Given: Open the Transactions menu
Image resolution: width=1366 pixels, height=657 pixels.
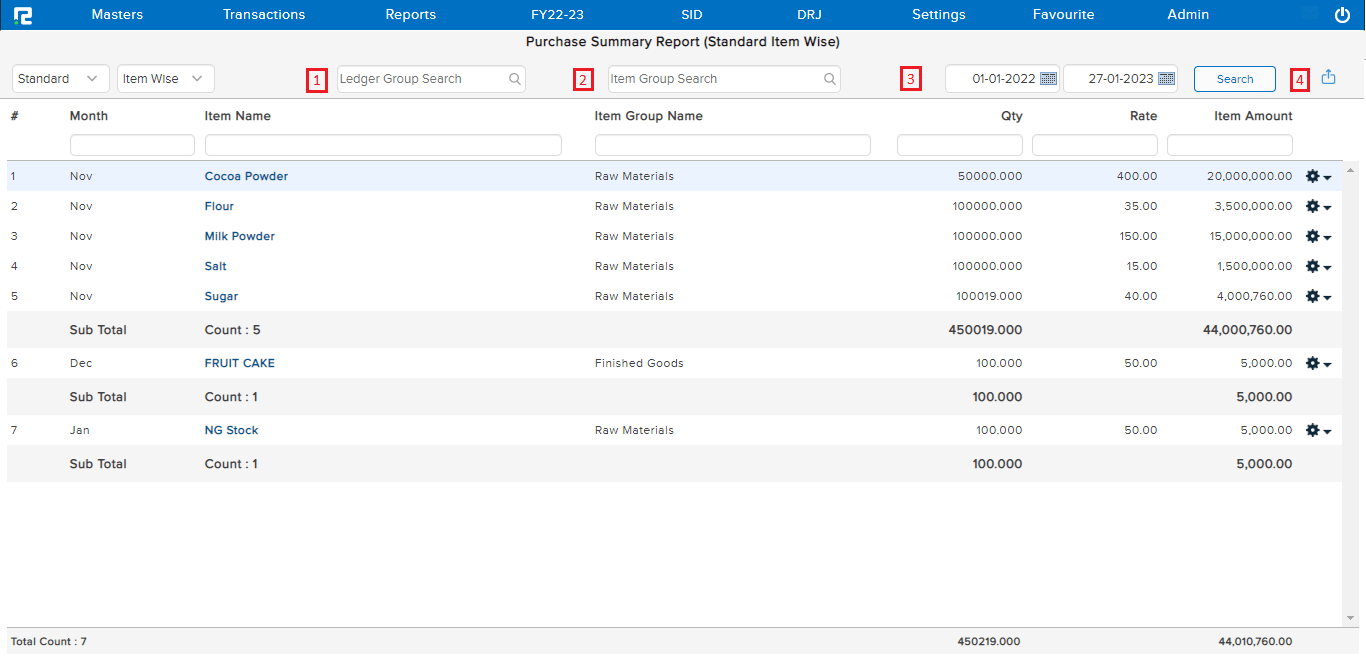Looking at the screenshot, I should click(263, 14).
